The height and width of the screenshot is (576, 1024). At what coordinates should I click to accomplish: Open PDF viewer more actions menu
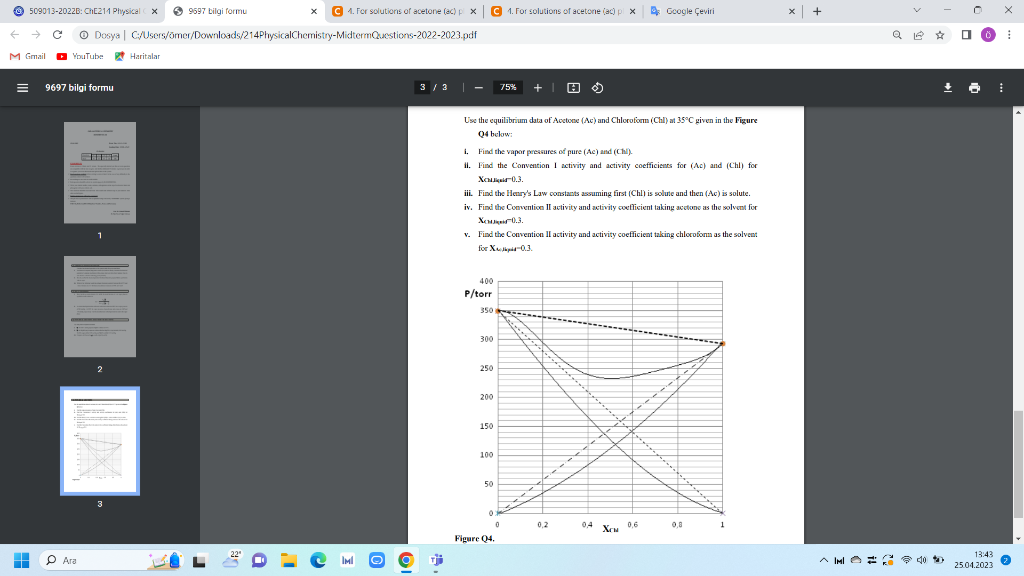(1001, 88)
